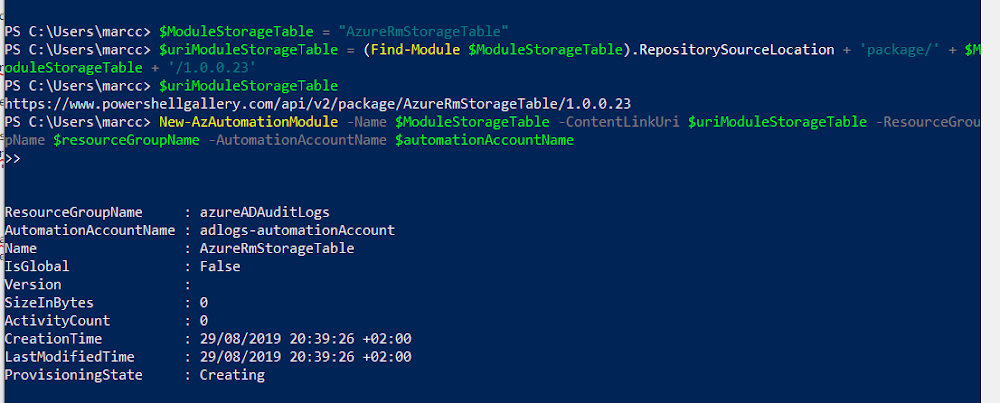Click the CreationTime timestamp value

[x=305, y=339]
